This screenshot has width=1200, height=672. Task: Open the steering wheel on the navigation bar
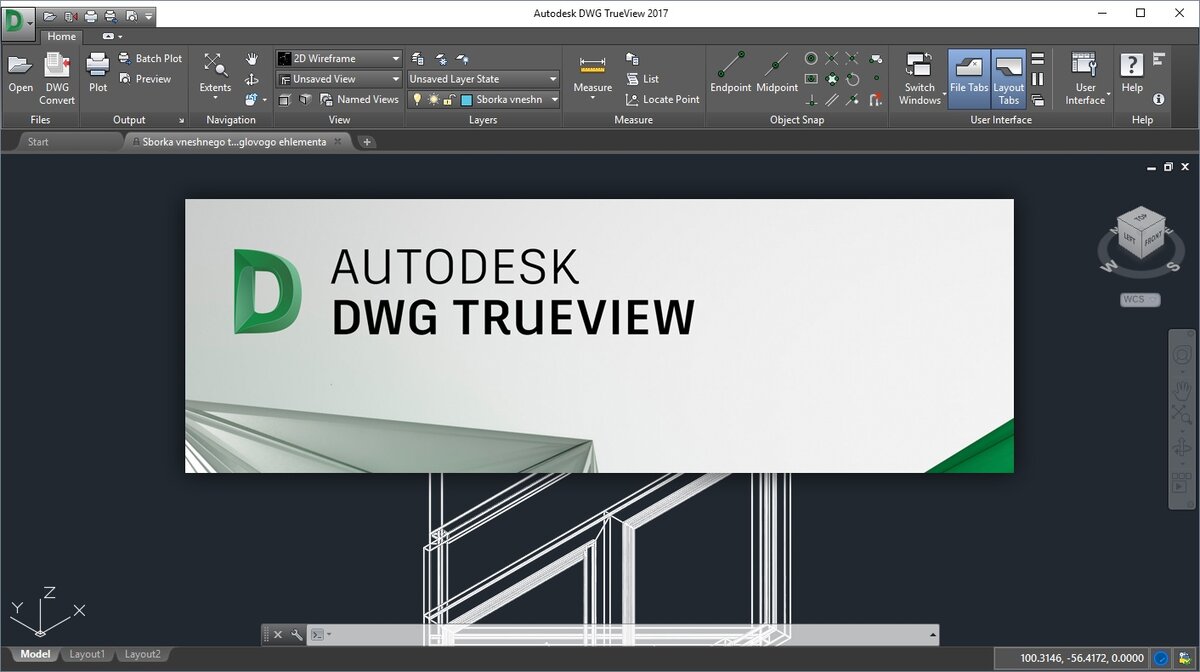click(1182, 356)
